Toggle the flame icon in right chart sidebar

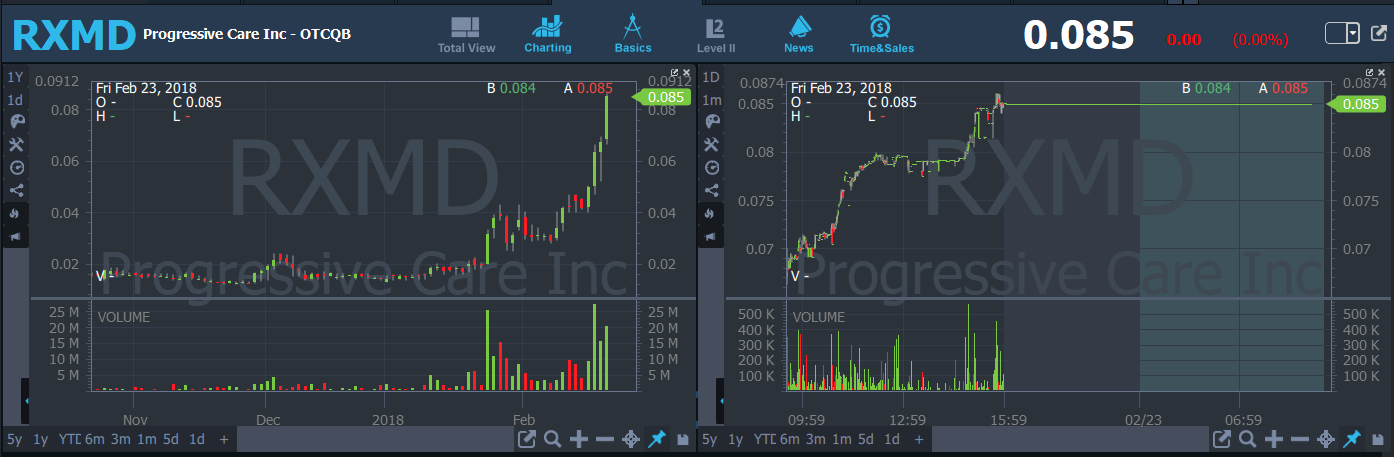pos(712,214)
